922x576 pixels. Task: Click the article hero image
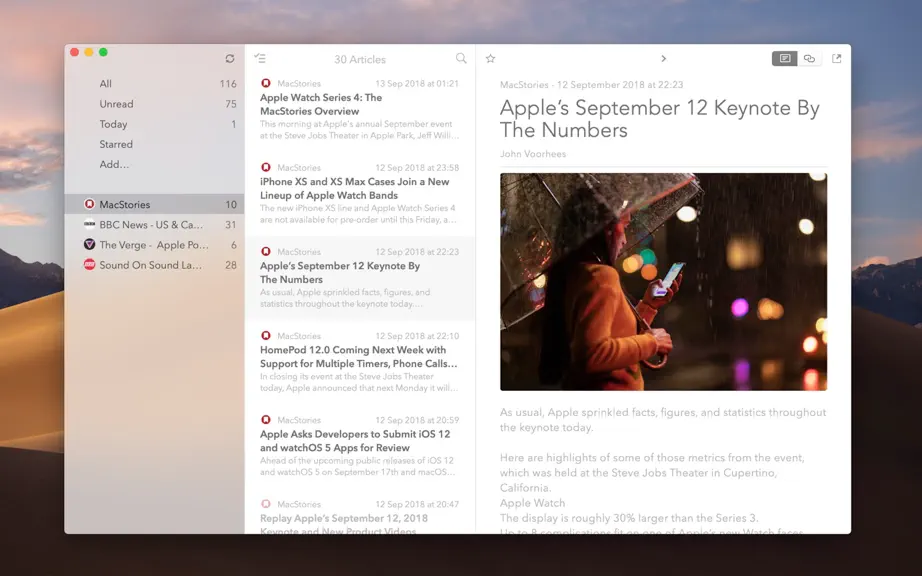(663, 282)
